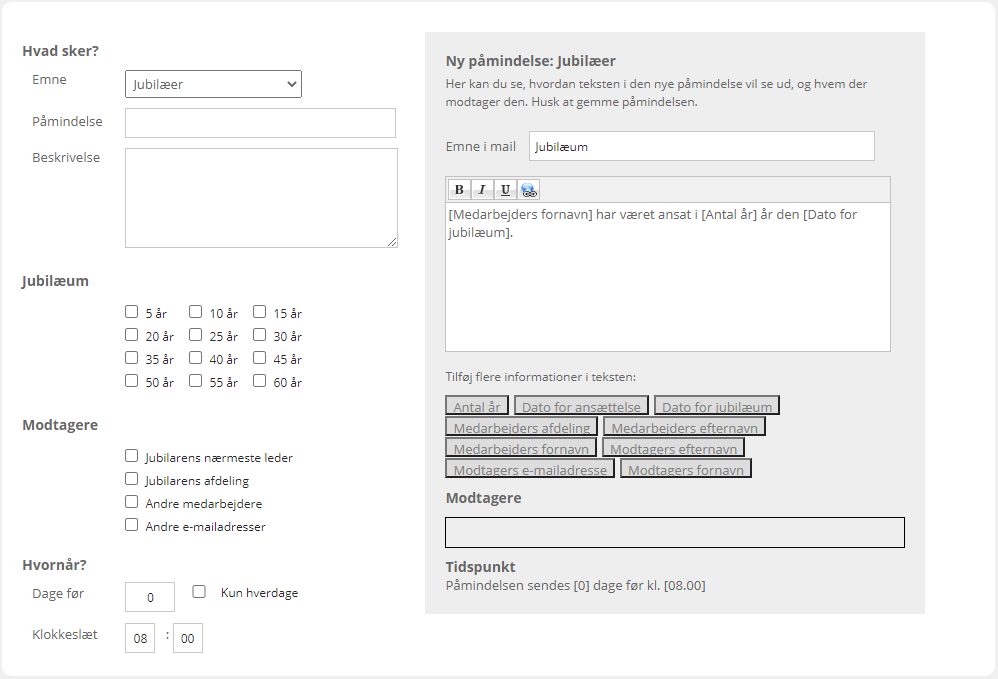
Task: Check the 10 år jubilee box
Action: point(195,312)
